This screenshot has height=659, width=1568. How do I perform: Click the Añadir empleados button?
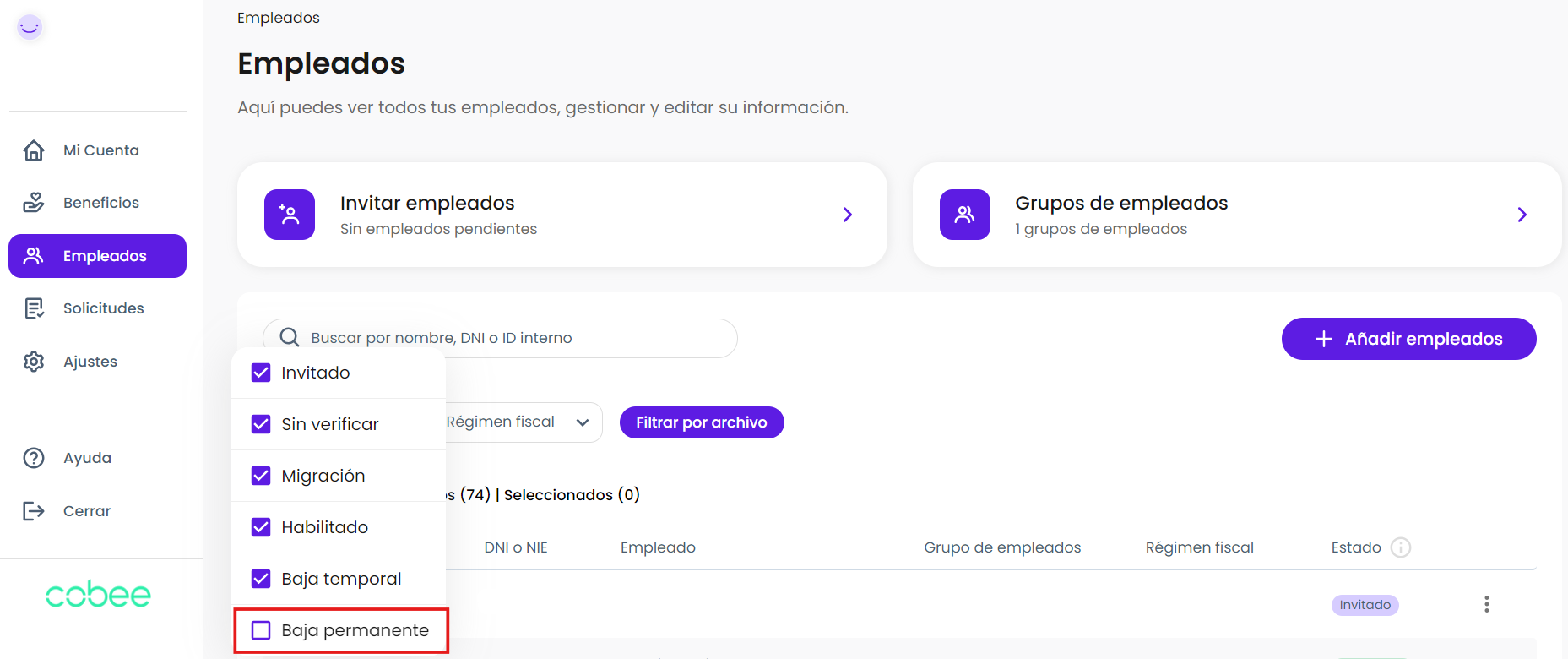(x=1408, y=339)
